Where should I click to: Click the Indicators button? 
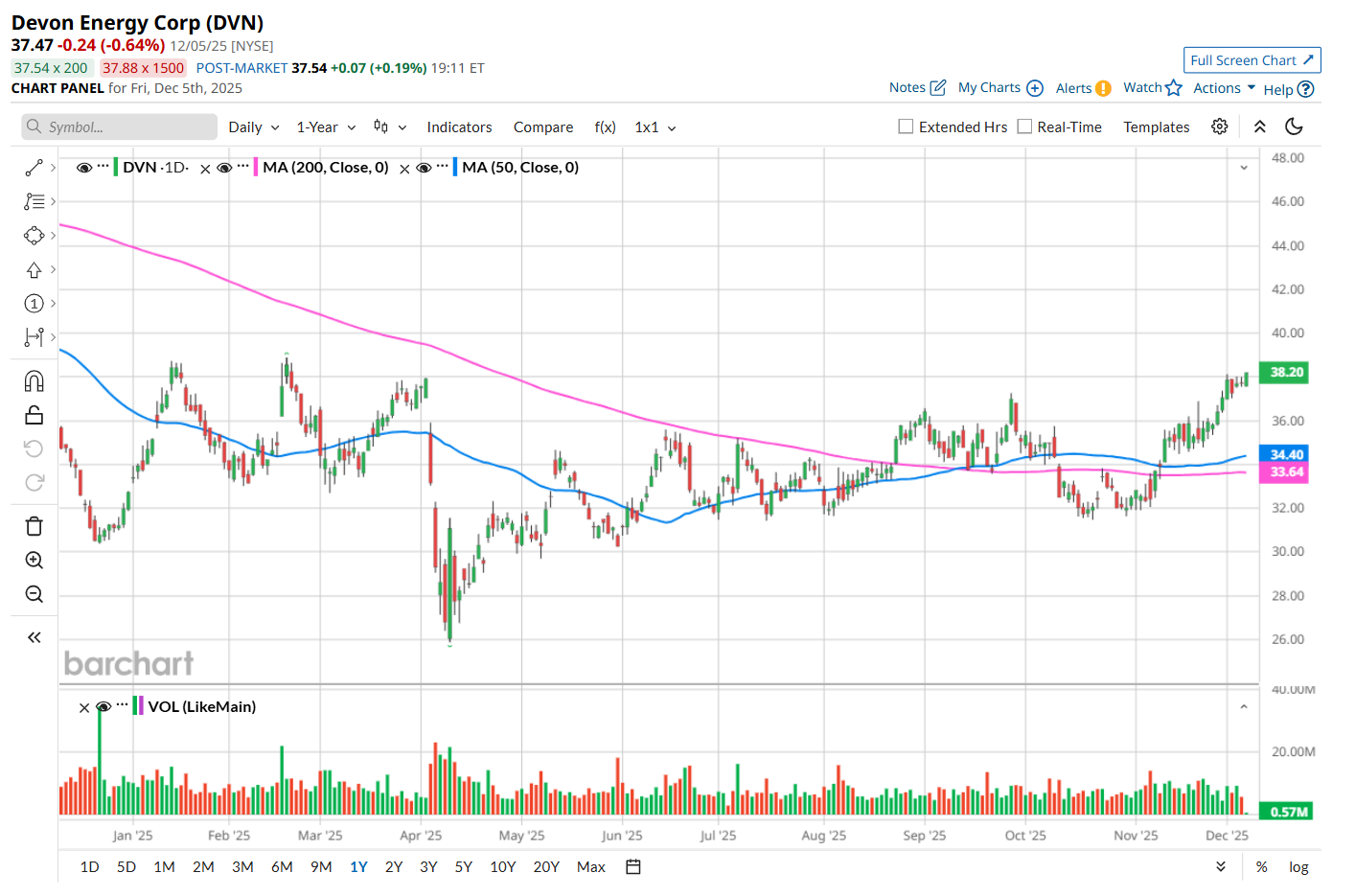click(459, 127)
